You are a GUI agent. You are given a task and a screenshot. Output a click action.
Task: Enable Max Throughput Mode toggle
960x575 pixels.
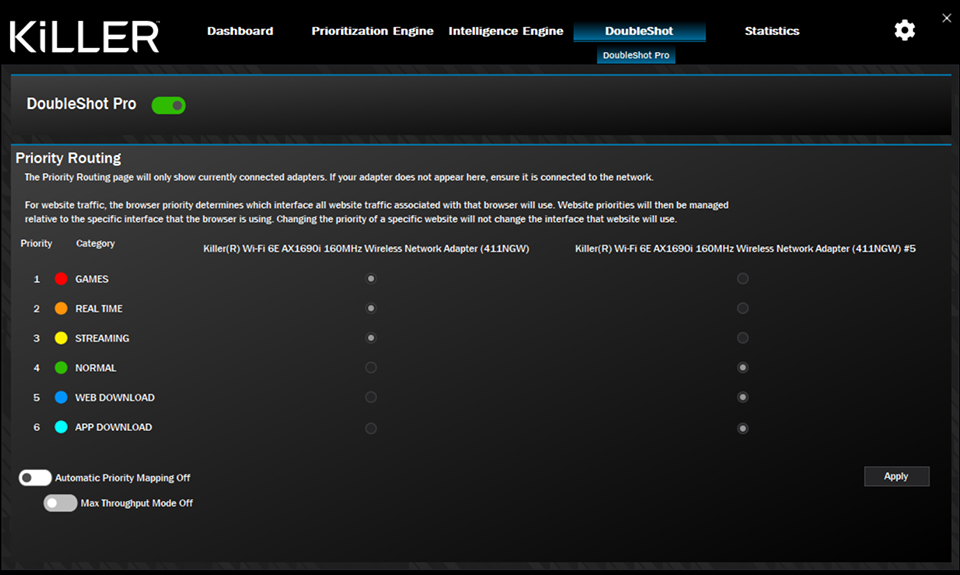click(x=60, y=503)
